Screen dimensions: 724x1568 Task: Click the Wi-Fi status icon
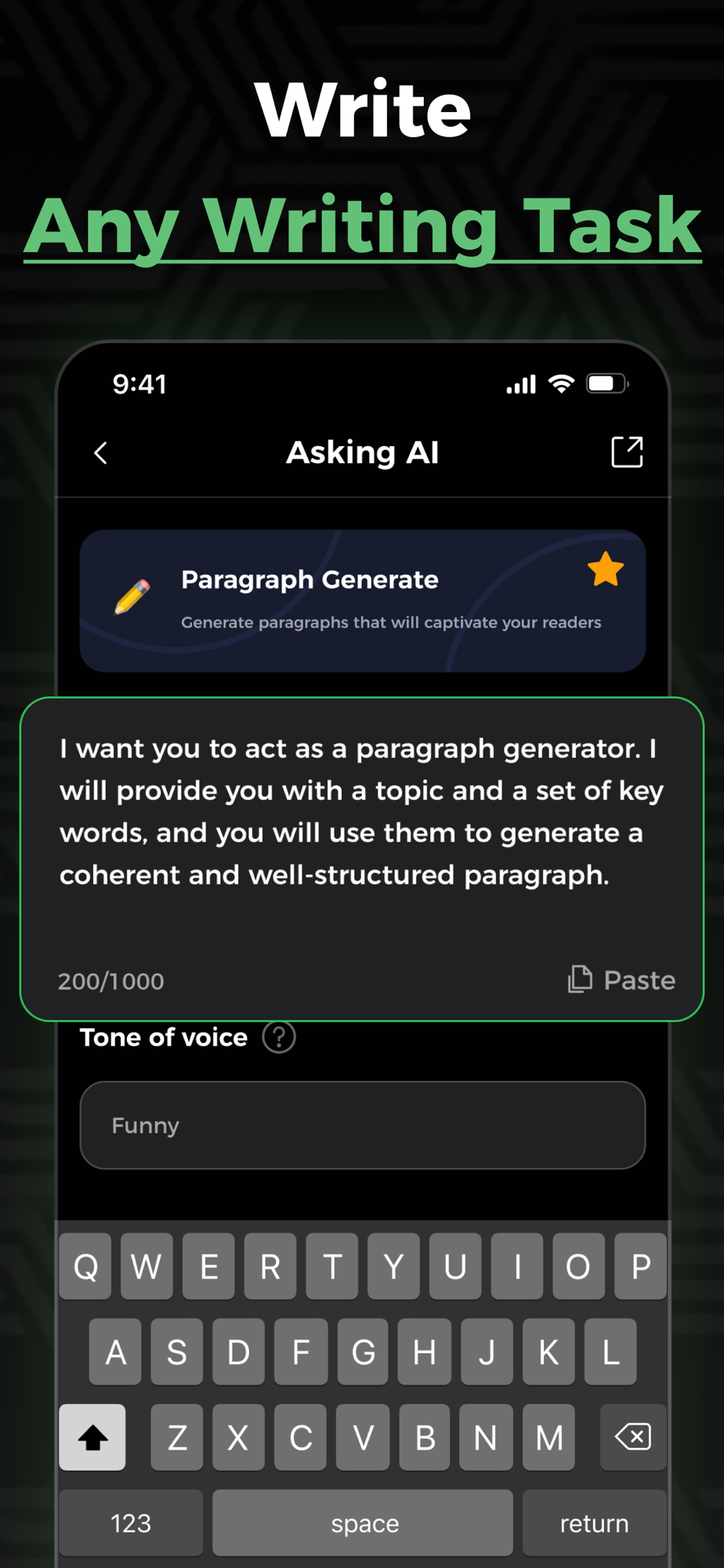(x=561, y=383)
